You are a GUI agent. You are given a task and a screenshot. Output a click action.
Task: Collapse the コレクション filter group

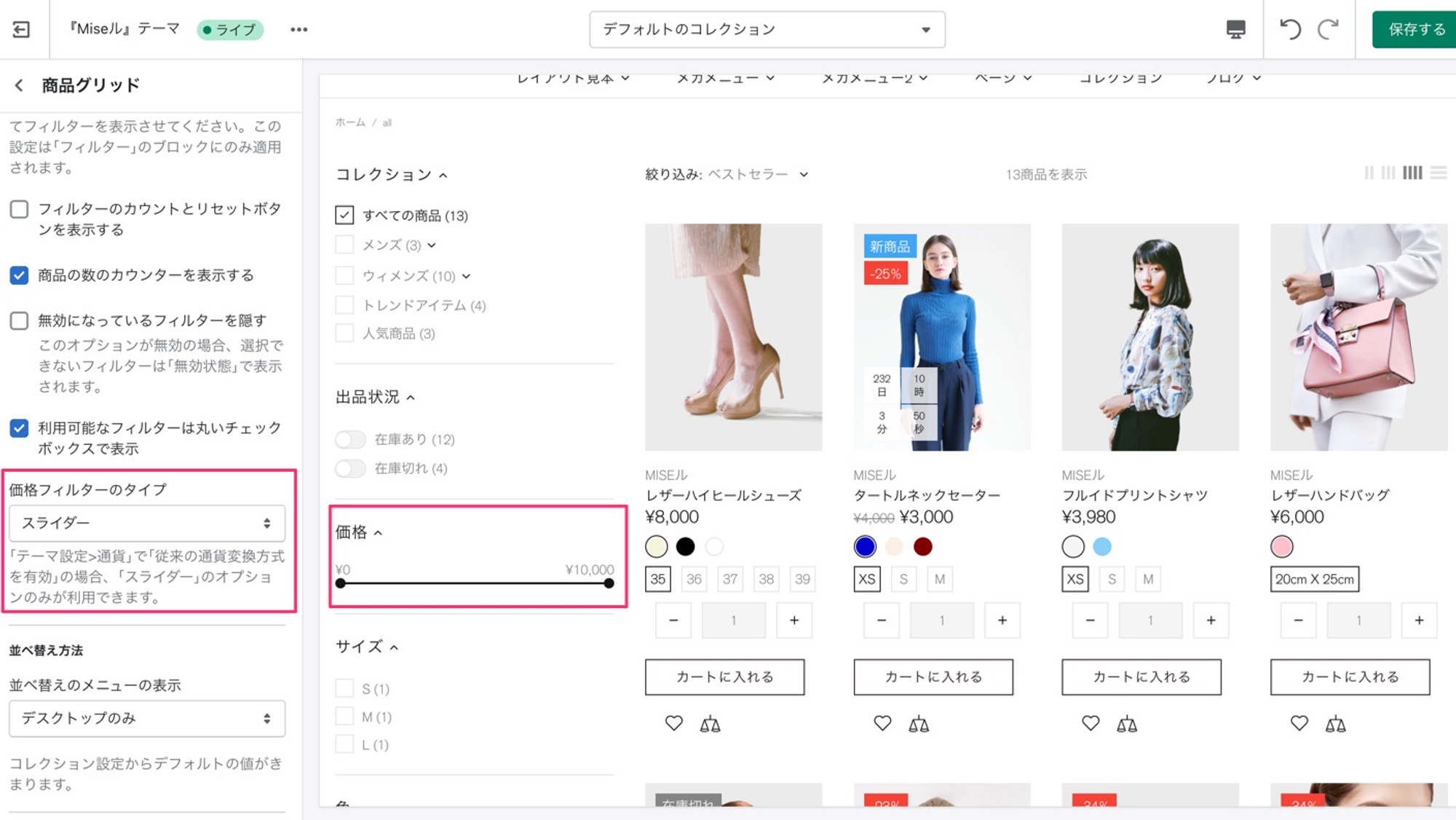coord(391,175)
